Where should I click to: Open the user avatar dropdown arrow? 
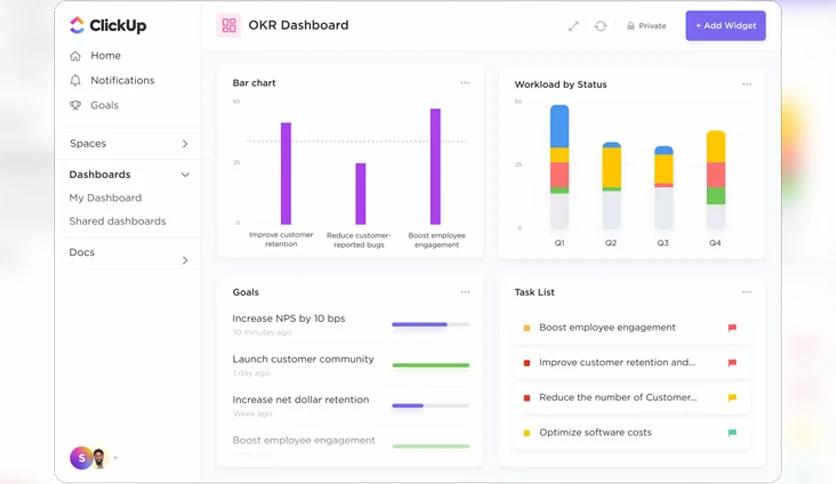(x=115, y=458)
